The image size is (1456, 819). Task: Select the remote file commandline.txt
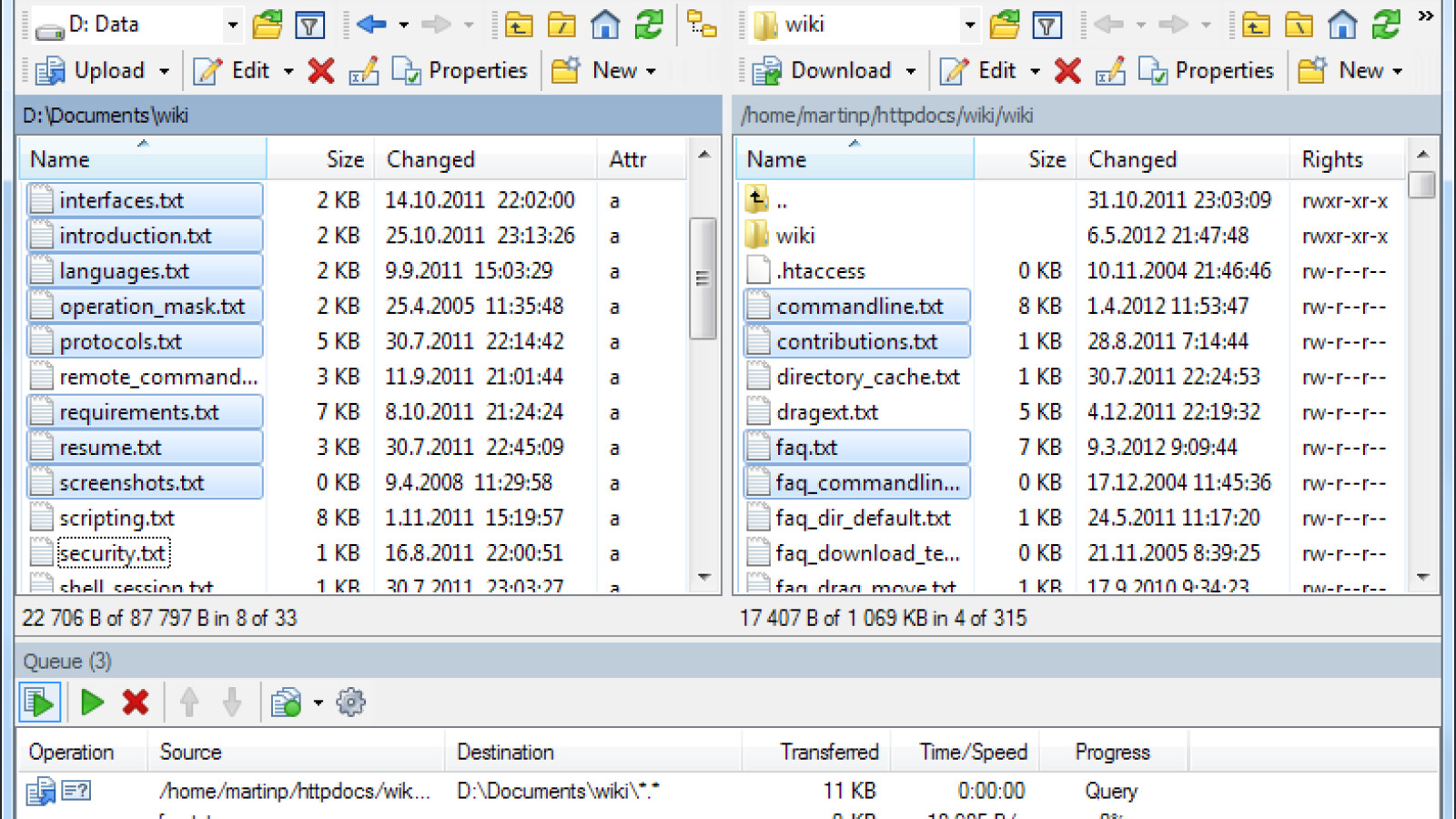pyautogui.click(x=857, y=307)
